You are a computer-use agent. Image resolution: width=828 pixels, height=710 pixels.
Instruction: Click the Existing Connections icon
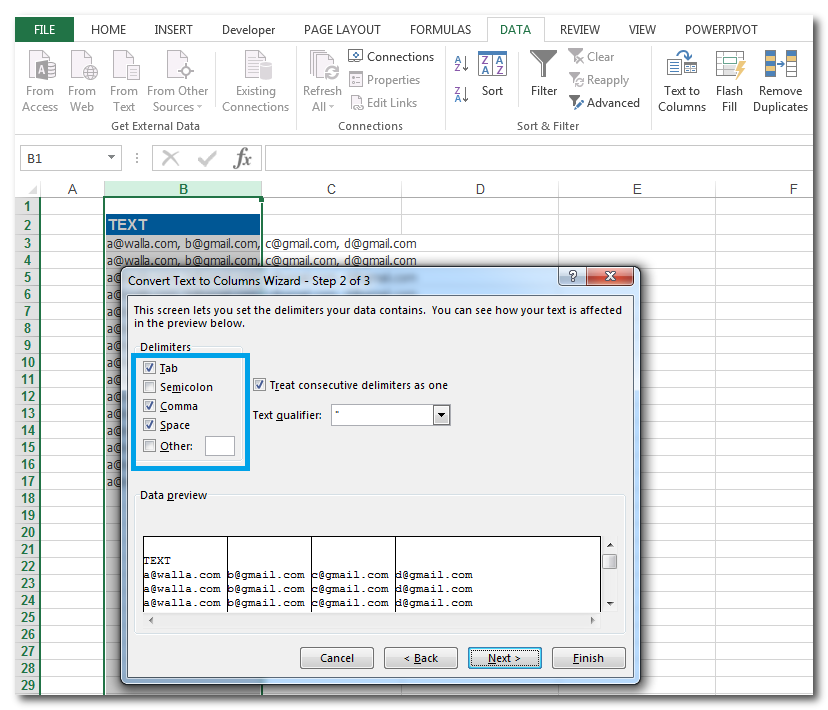(255, 70)
